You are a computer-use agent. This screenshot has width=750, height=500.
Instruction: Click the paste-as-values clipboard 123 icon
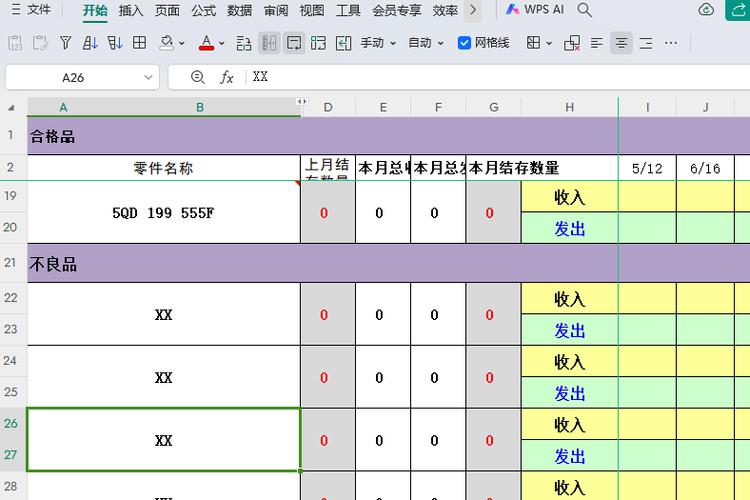pyautogui.click(x=15, y=43)
